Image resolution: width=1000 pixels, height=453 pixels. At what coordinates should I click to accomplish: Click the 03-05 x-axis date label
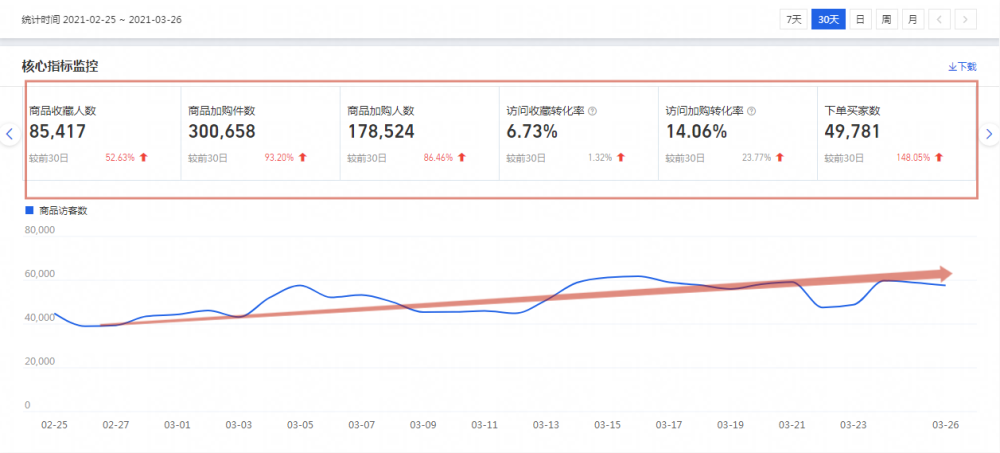pyautogui.click(x=300, y=425)
